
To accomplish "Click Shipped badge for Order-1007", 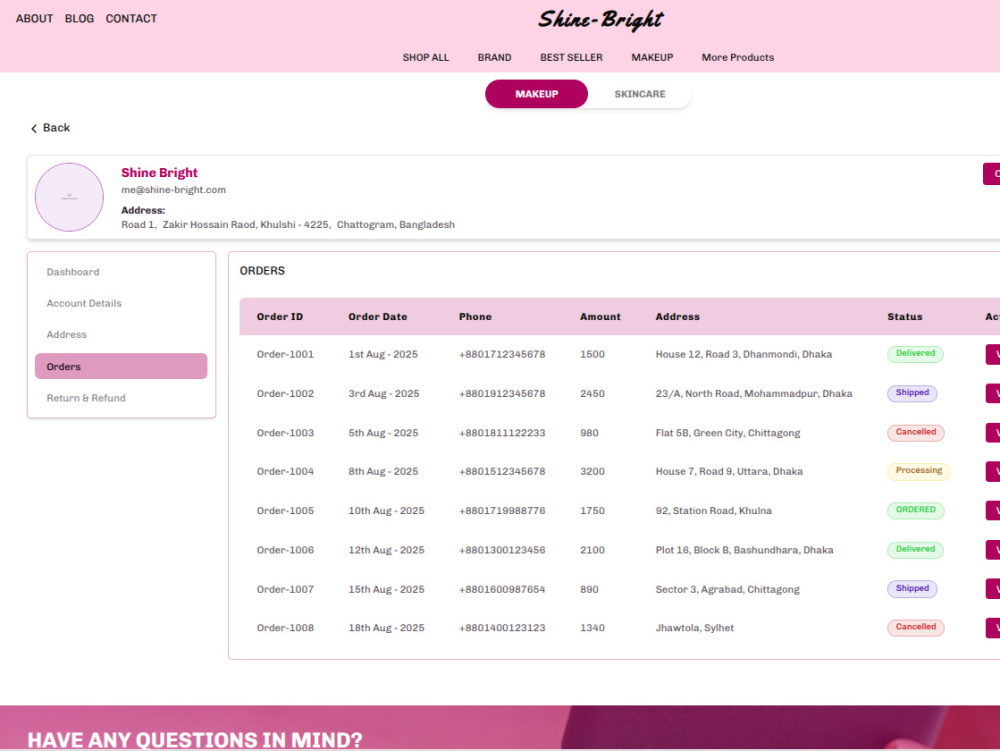I will (912, 589).
